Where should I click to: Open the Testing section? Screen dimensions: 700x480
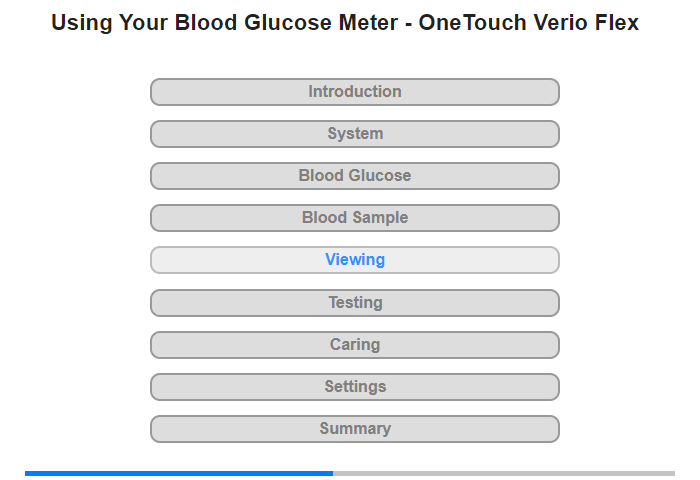[x=354, y=302]
